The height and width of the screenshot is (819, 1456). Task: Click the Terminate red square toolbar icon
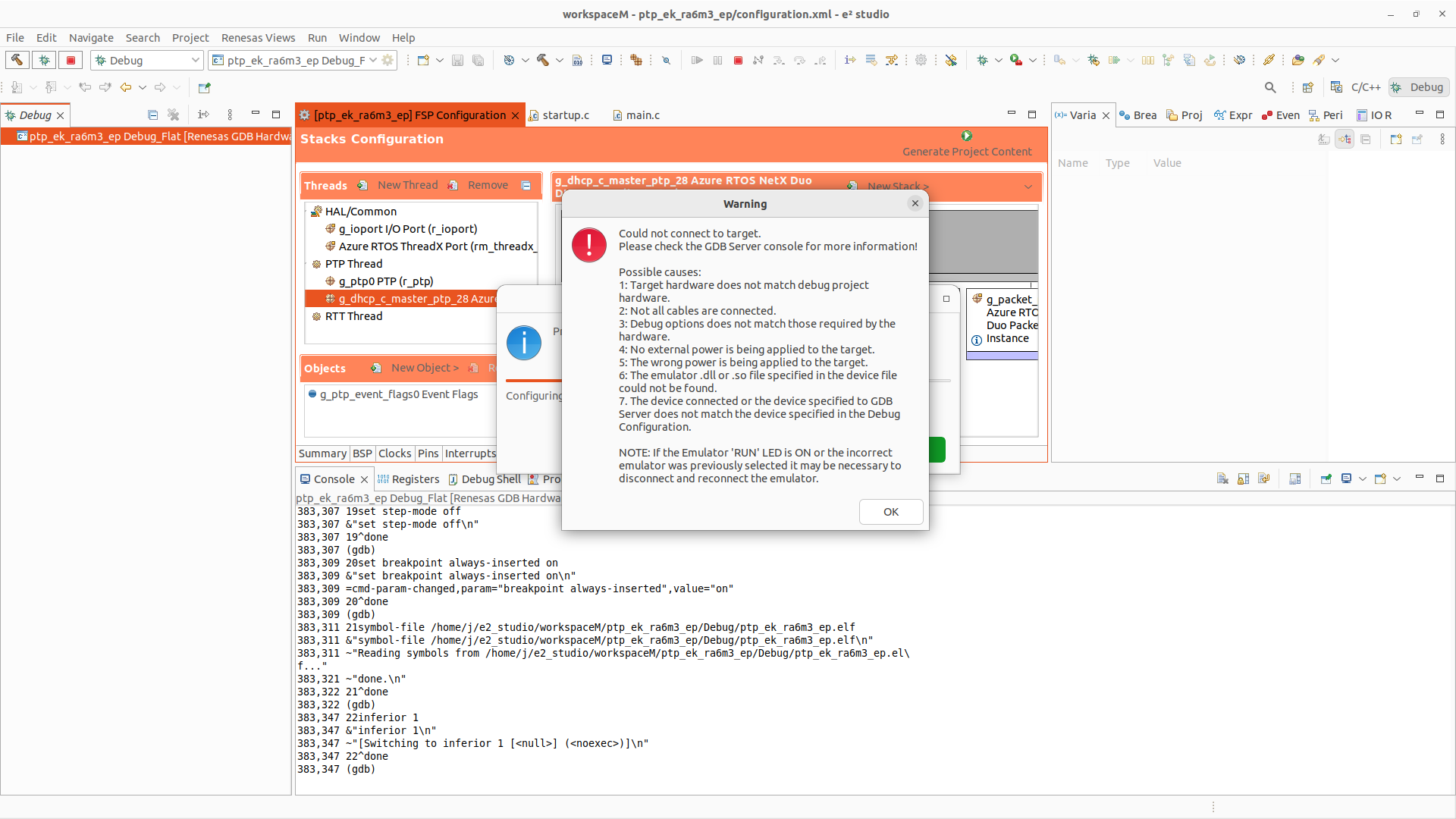tap(738, 60)
